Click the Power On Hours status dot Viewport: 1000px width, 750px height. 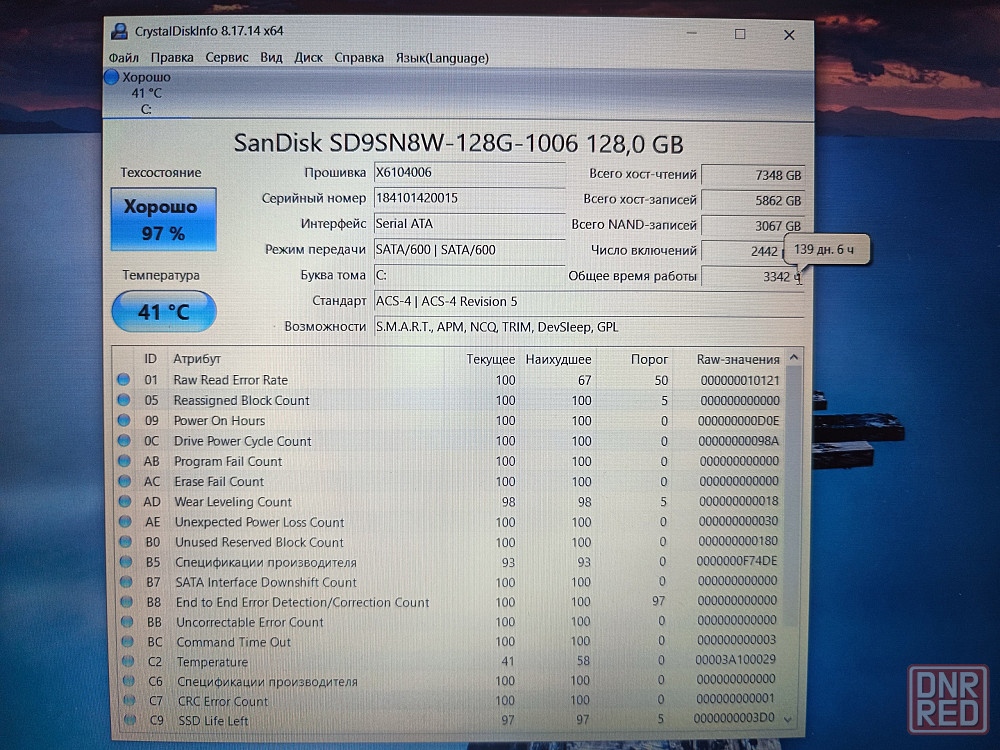124,420
